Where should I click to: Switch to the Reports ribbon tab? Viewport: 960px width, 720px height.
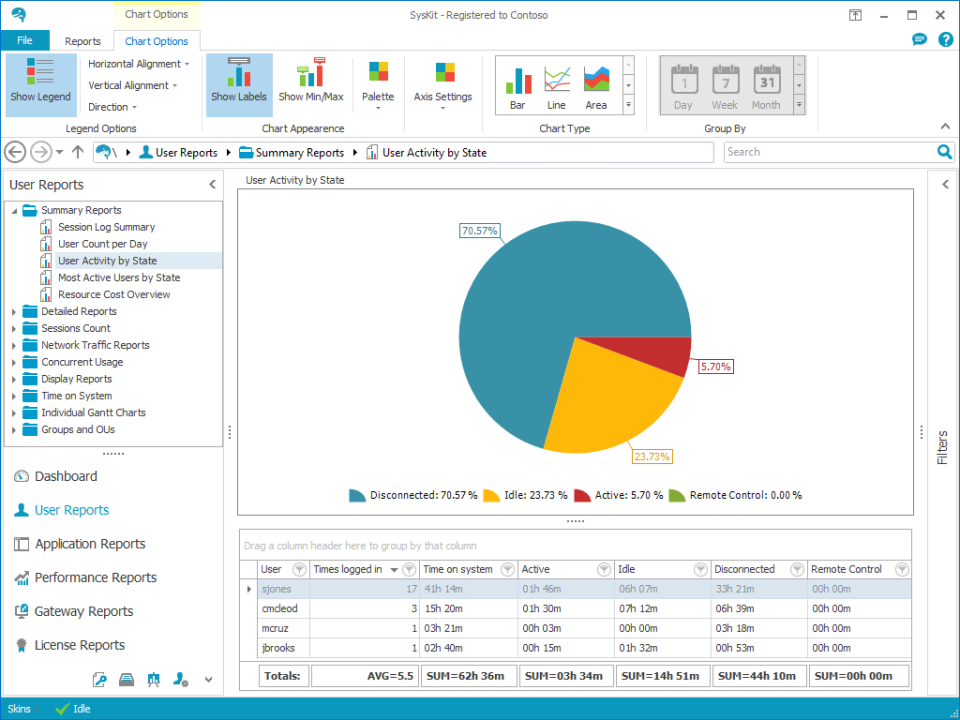(83, 41)
